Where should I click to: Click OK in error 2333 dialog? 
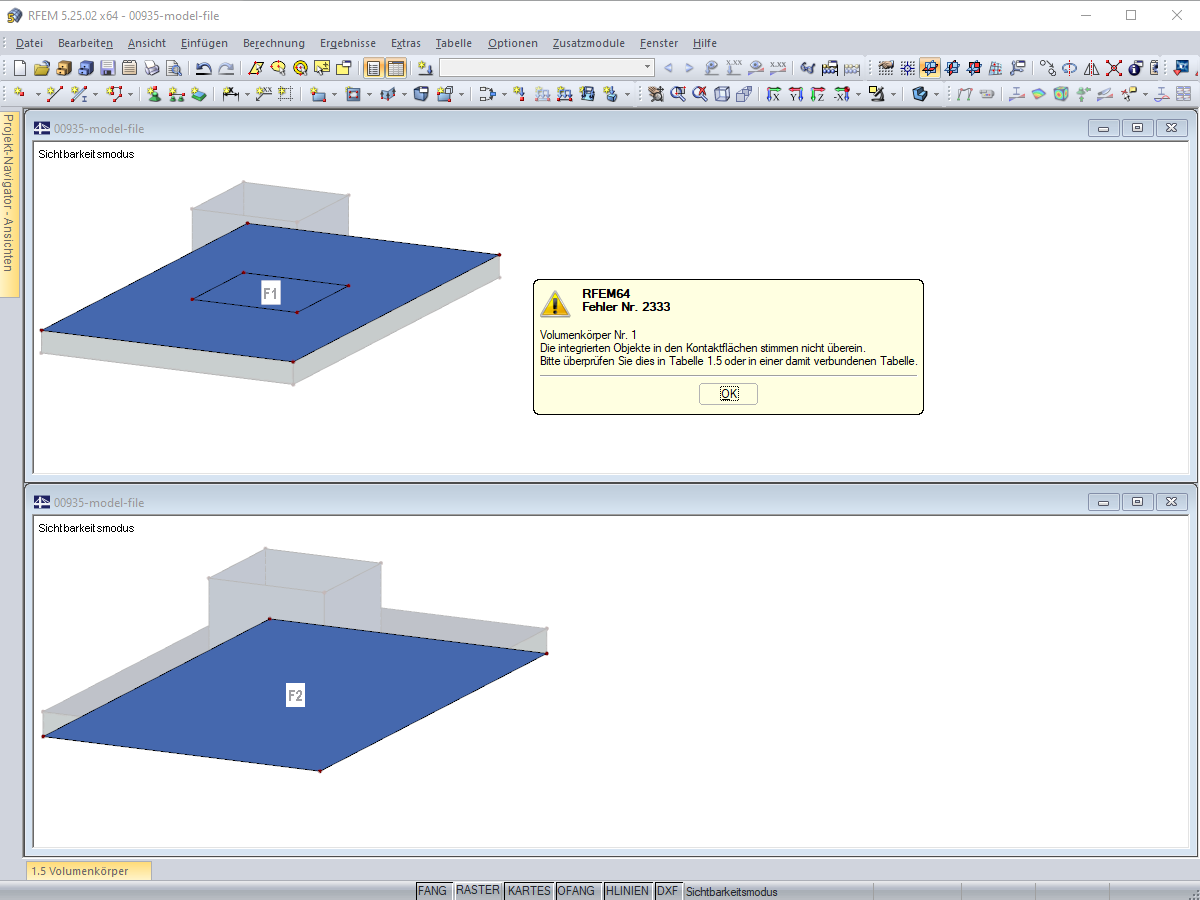pos(728,394)
